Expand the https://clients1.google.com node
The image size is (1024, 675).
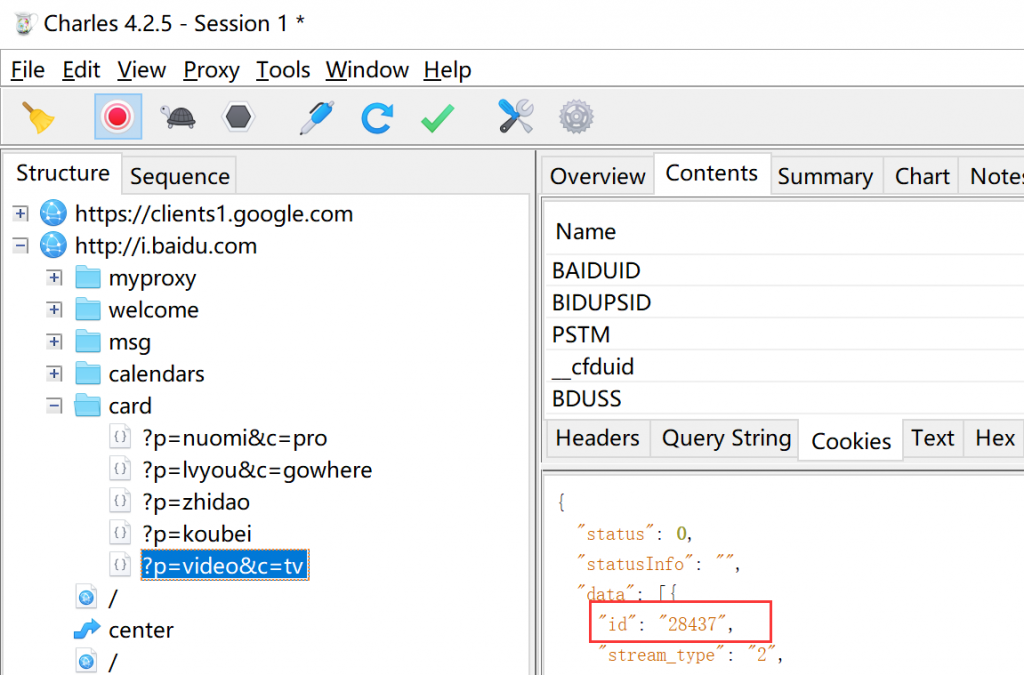coord(21,213)
